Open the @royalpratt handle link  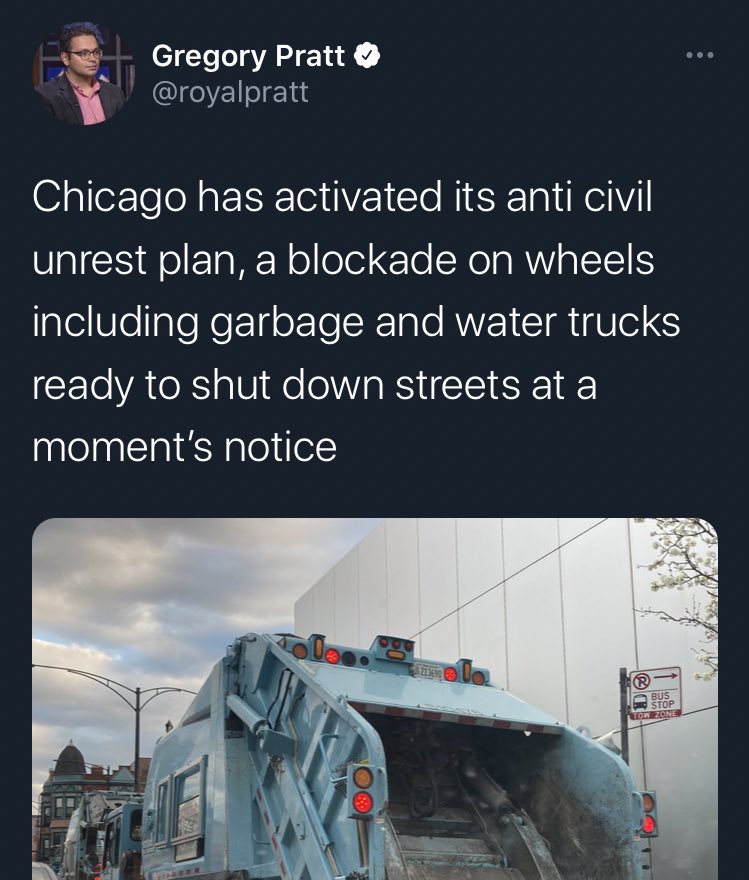coord(230,92)
